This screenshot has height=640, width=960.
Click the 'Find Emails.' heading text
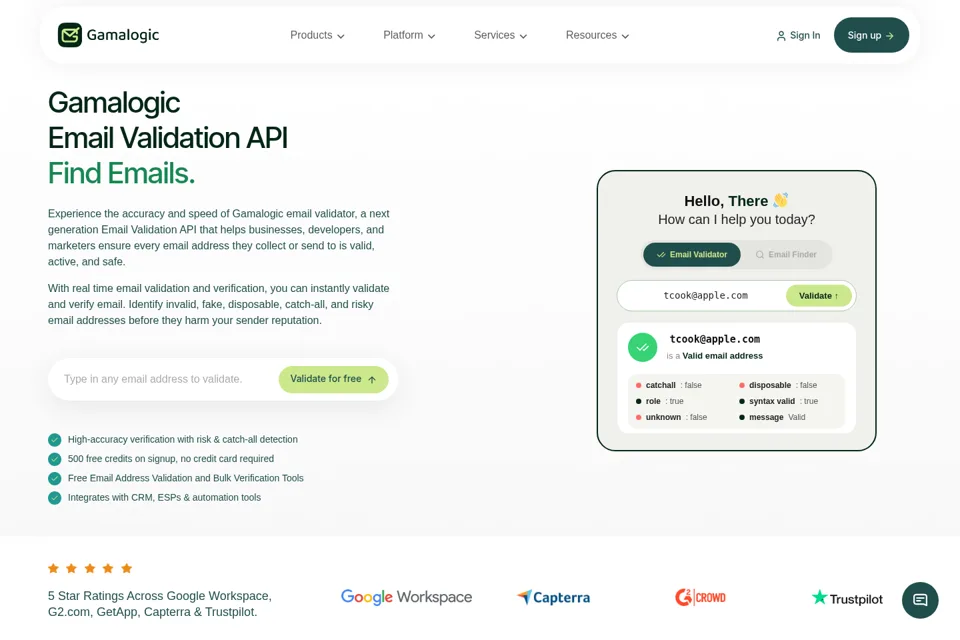coord(121,173)
